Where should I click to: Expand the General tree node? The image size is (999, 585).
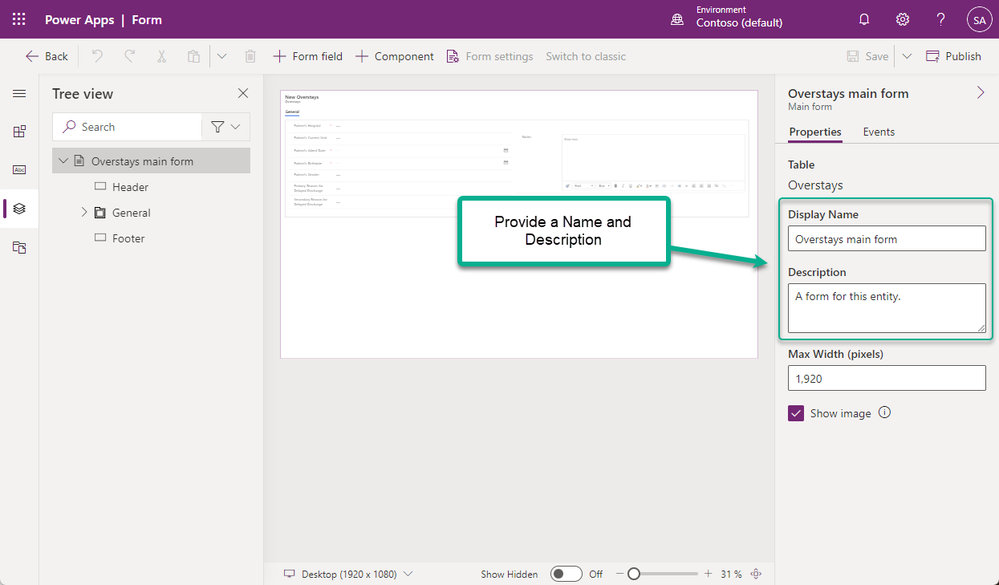point(84,212)
